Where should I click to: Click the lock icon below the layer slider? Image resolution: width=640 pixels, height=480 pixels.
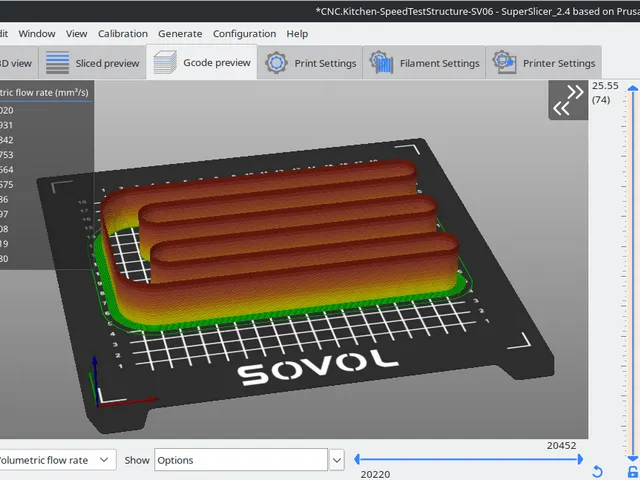pyautogui.click(x=633, y=472)
